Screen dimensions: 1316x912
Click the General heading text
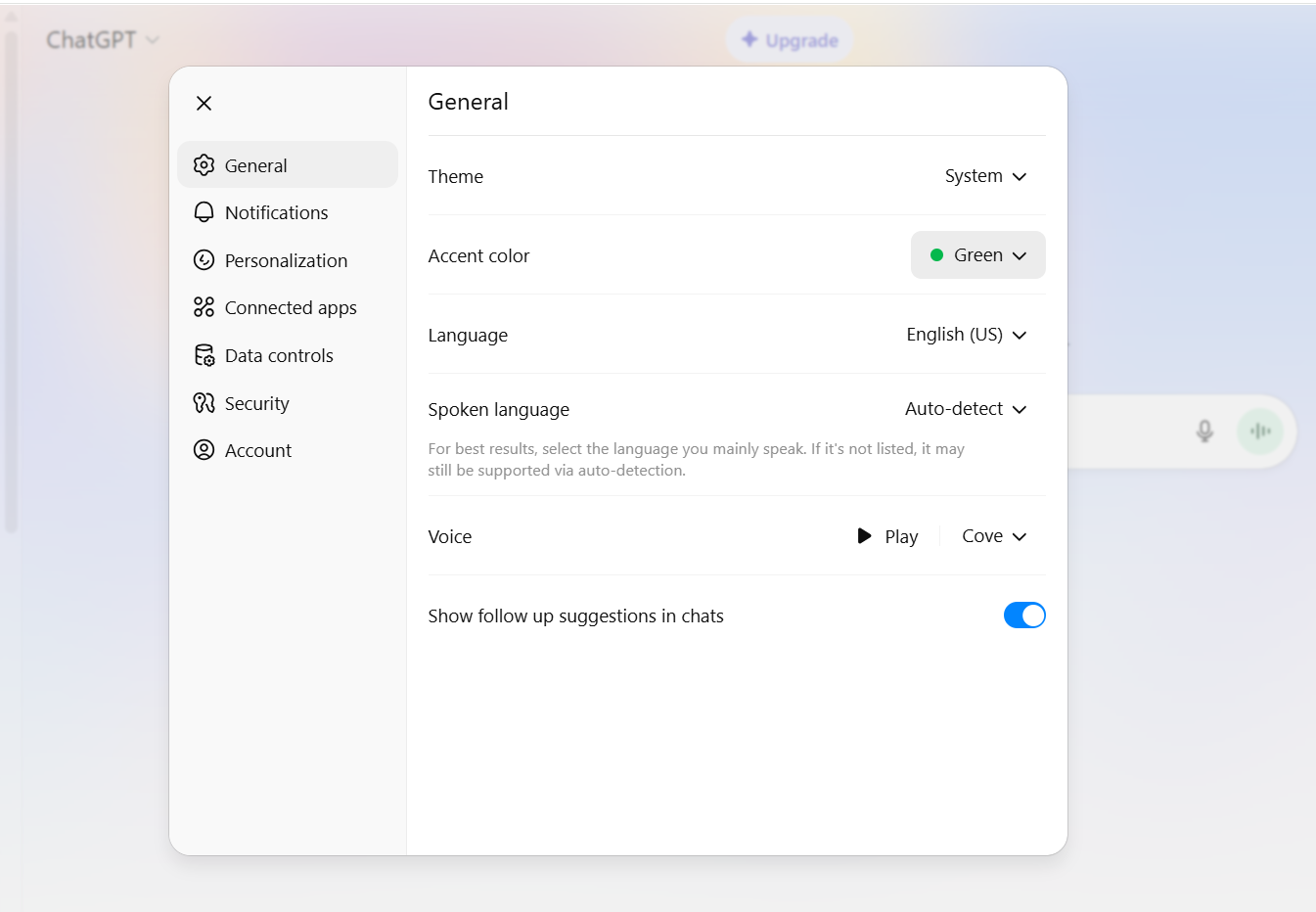[x=469, y=102]
